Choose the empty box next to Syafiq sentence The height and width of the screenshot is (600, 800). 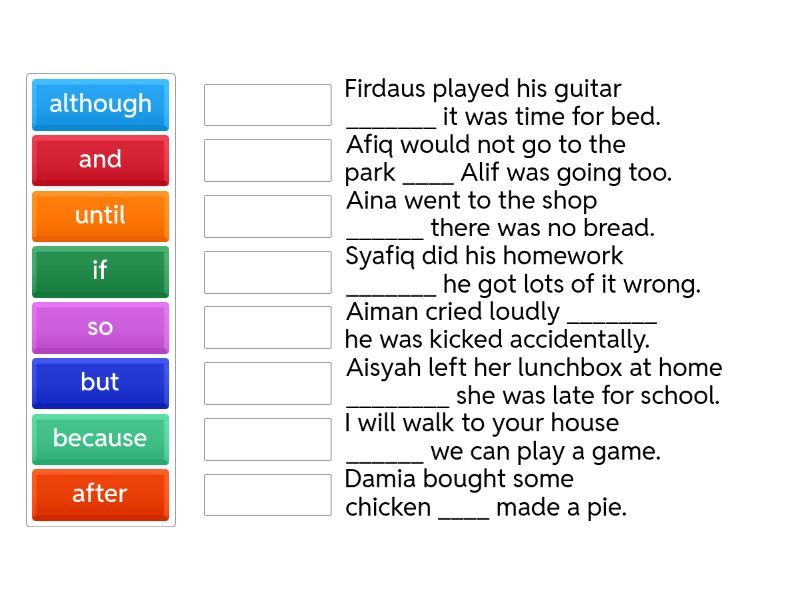267,272
